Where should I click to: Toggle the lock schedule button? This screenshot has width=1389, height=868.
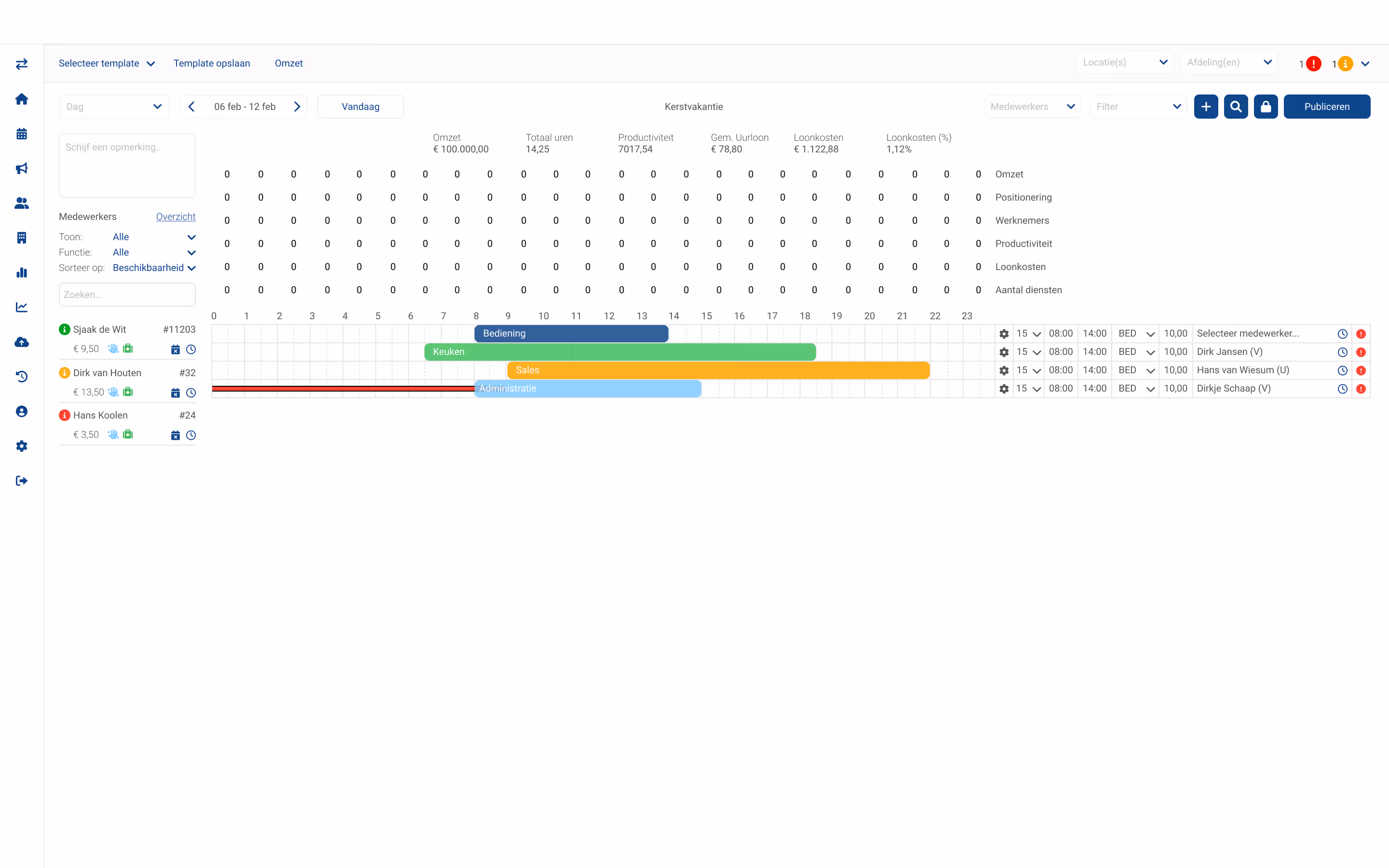(1266, 107)
